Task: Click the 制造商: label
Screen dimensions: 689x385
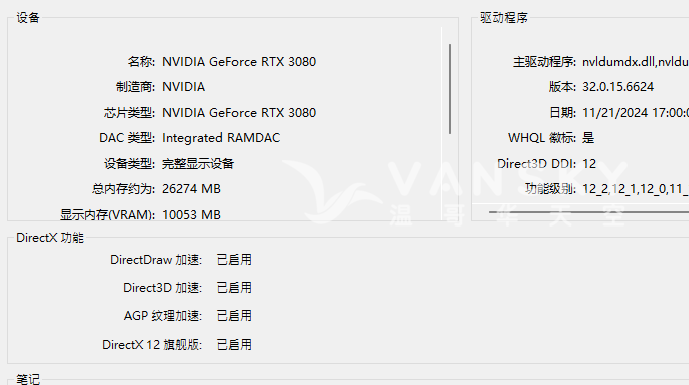Action: 135,87
